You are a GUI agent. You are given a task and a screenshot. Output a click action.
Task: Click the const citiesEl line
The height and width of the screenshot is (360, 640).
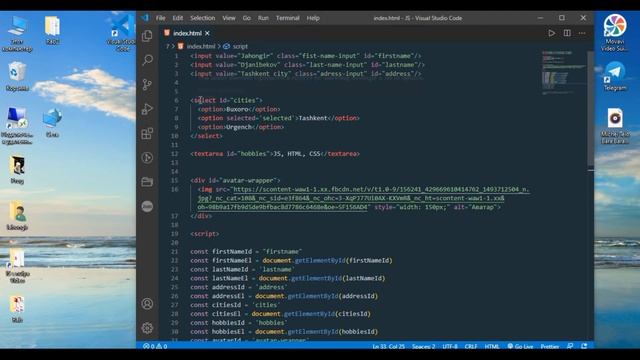click(x=280, y=314)
